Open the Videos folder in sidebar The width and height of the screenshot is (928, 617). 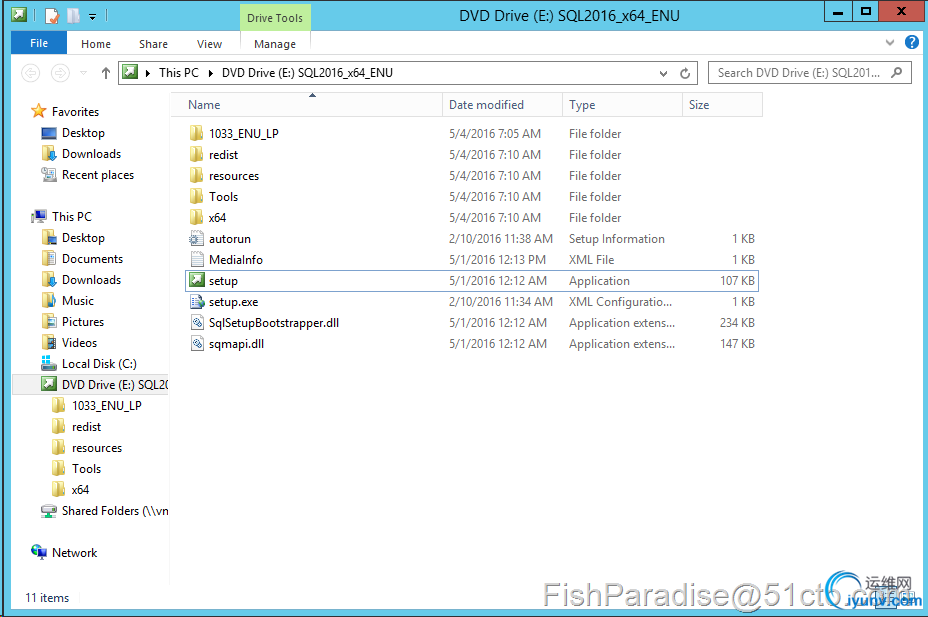tap(79, 343)
